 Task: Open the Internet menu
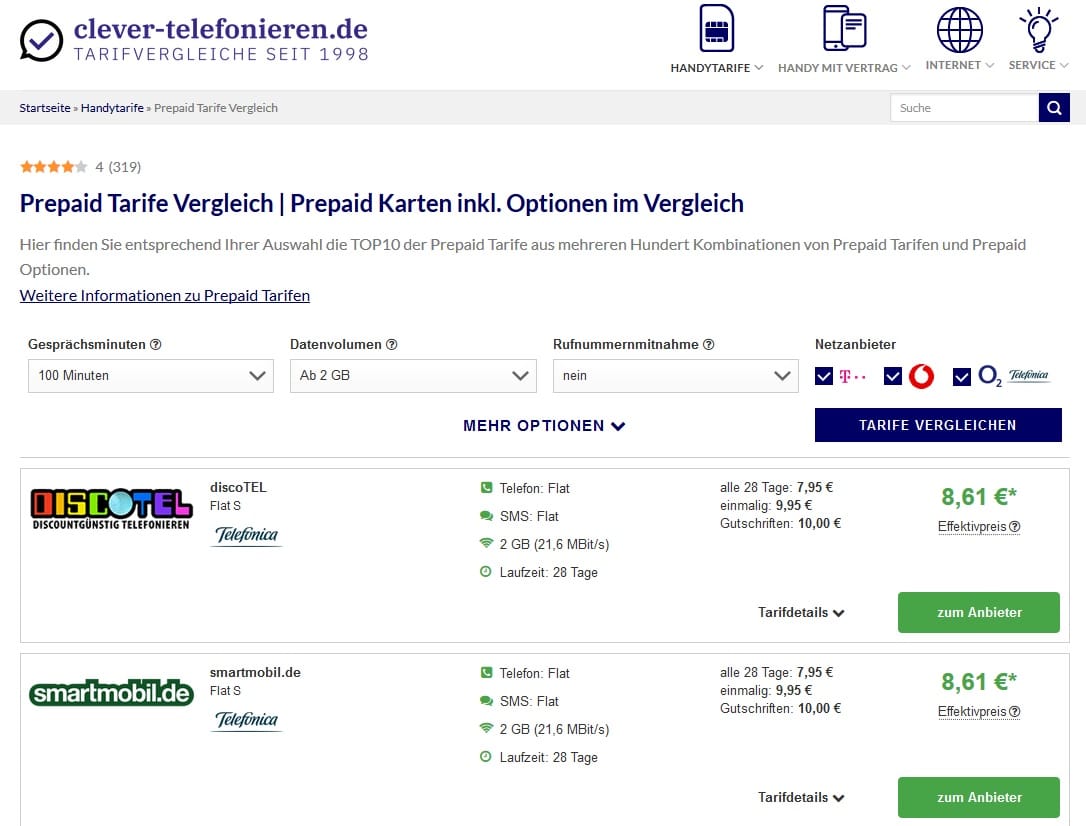(x=960, y=65)
